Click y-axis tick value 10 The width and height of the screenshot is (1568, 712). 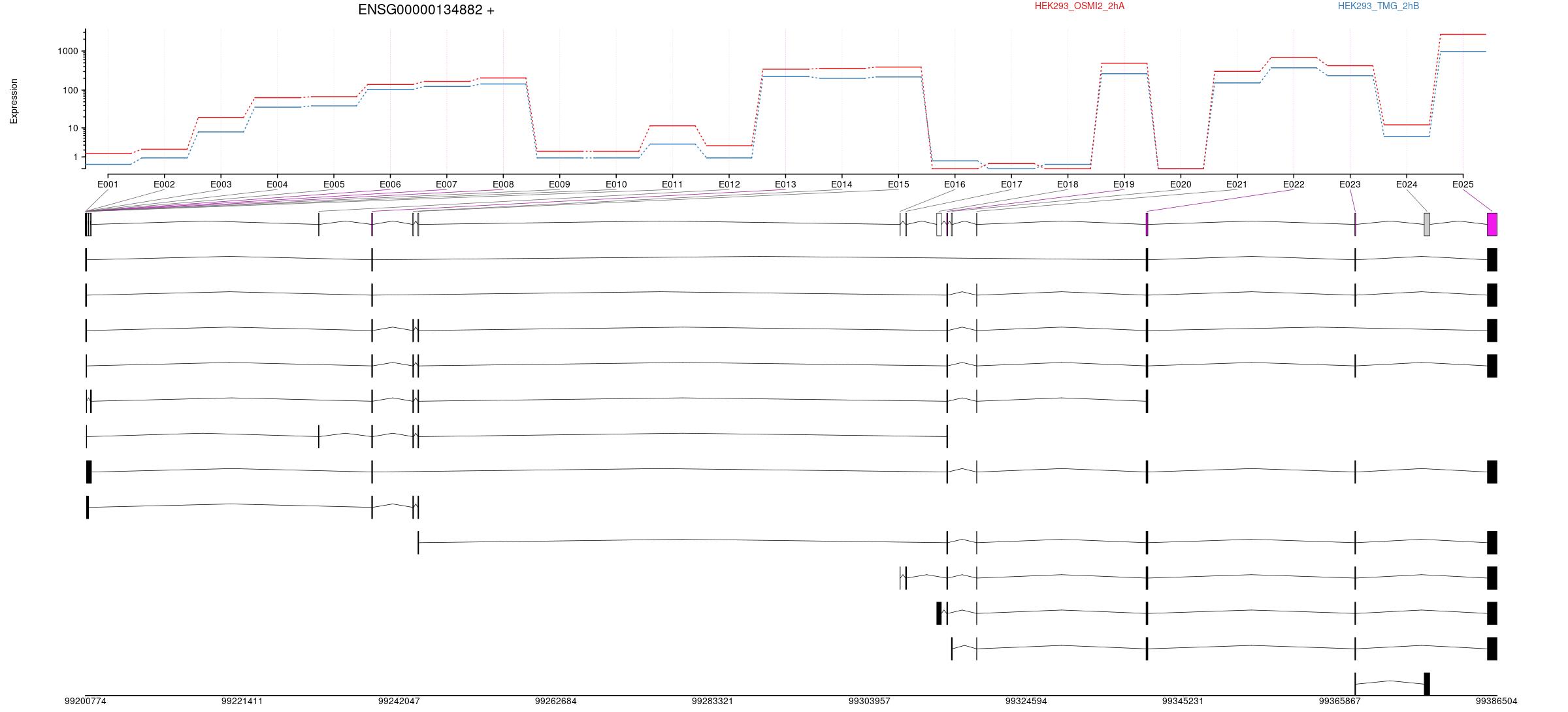[73, 128]
